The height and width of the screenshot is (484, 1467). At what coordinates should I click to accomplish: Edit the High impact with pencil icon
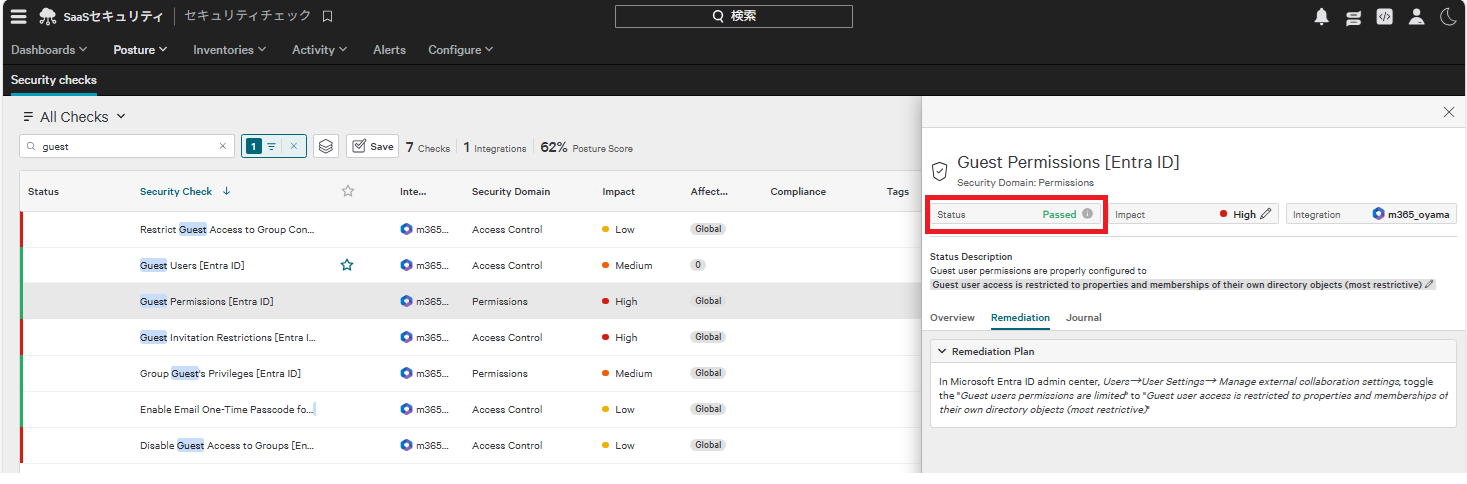[x=1266, y=214]
